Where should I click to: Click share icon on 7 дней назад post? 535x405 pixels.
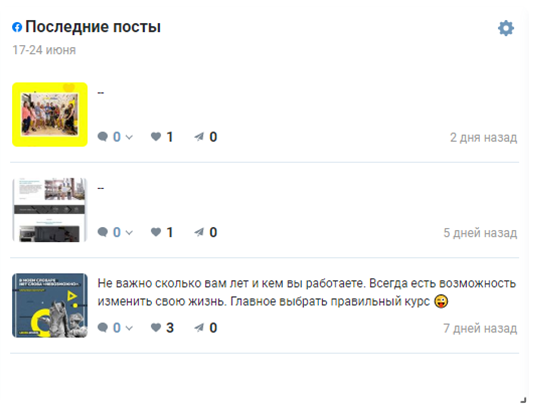199,328
